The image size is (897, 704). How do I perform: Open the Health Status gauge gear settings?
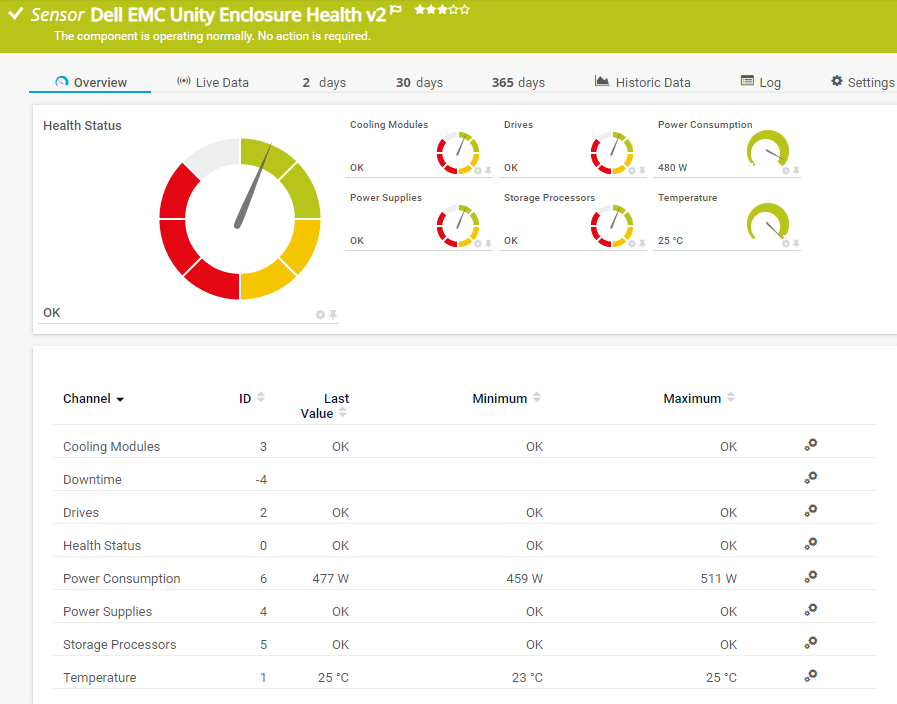[321, 315]
